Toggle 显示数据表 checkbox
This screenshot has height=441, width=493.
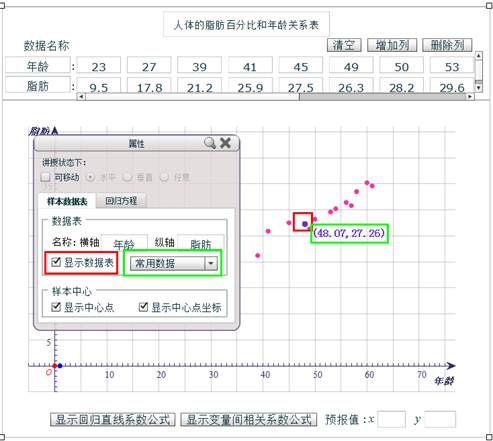(56, 262)
